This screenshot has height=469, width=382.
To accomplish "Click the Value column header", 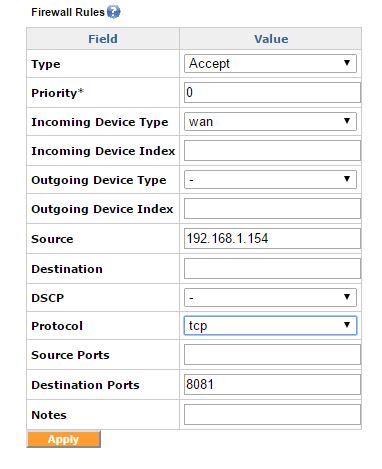I will pyautogui.click(x=271, y=39).
